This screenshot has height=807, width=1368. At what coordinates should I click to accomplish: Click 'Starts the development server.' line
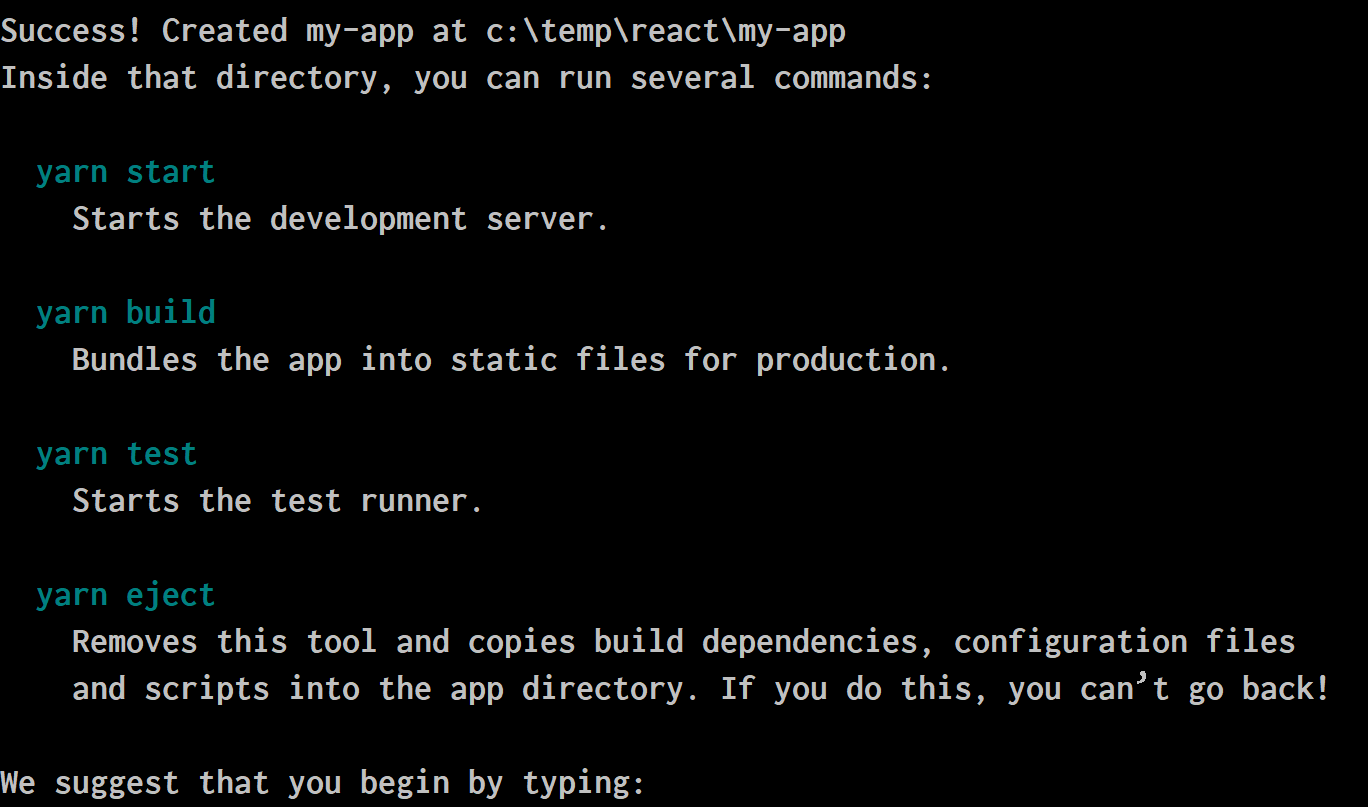coord(341,219)
